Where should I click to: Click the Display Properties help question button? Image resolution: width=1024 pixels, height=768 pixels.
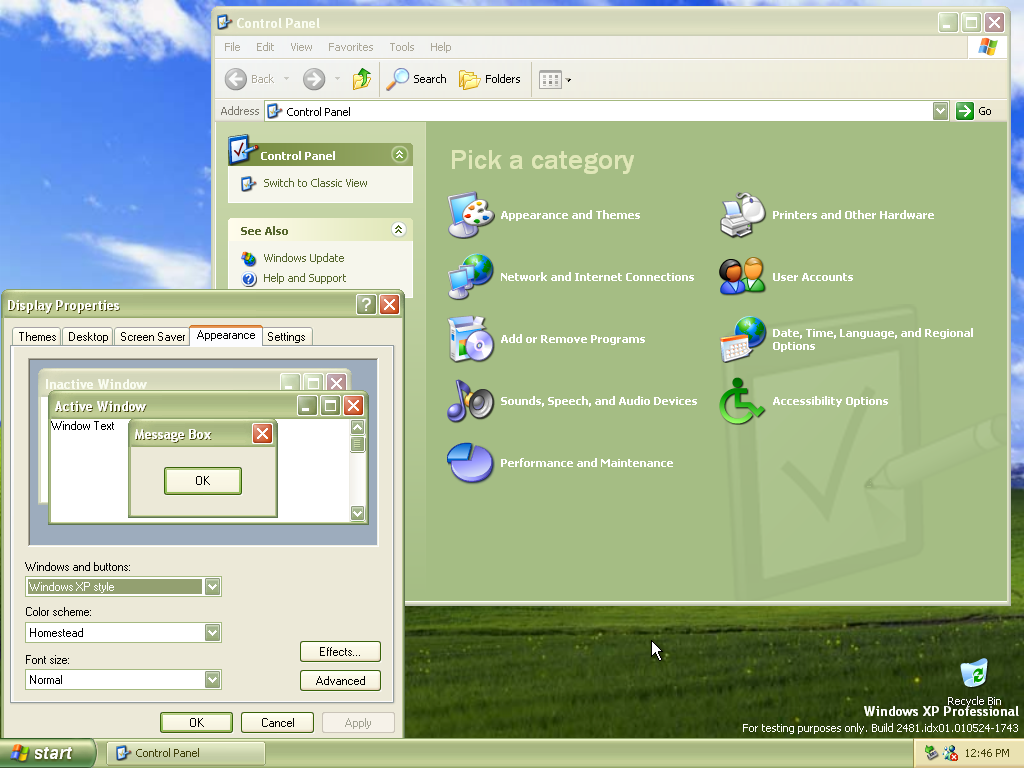tap(366, 304)
